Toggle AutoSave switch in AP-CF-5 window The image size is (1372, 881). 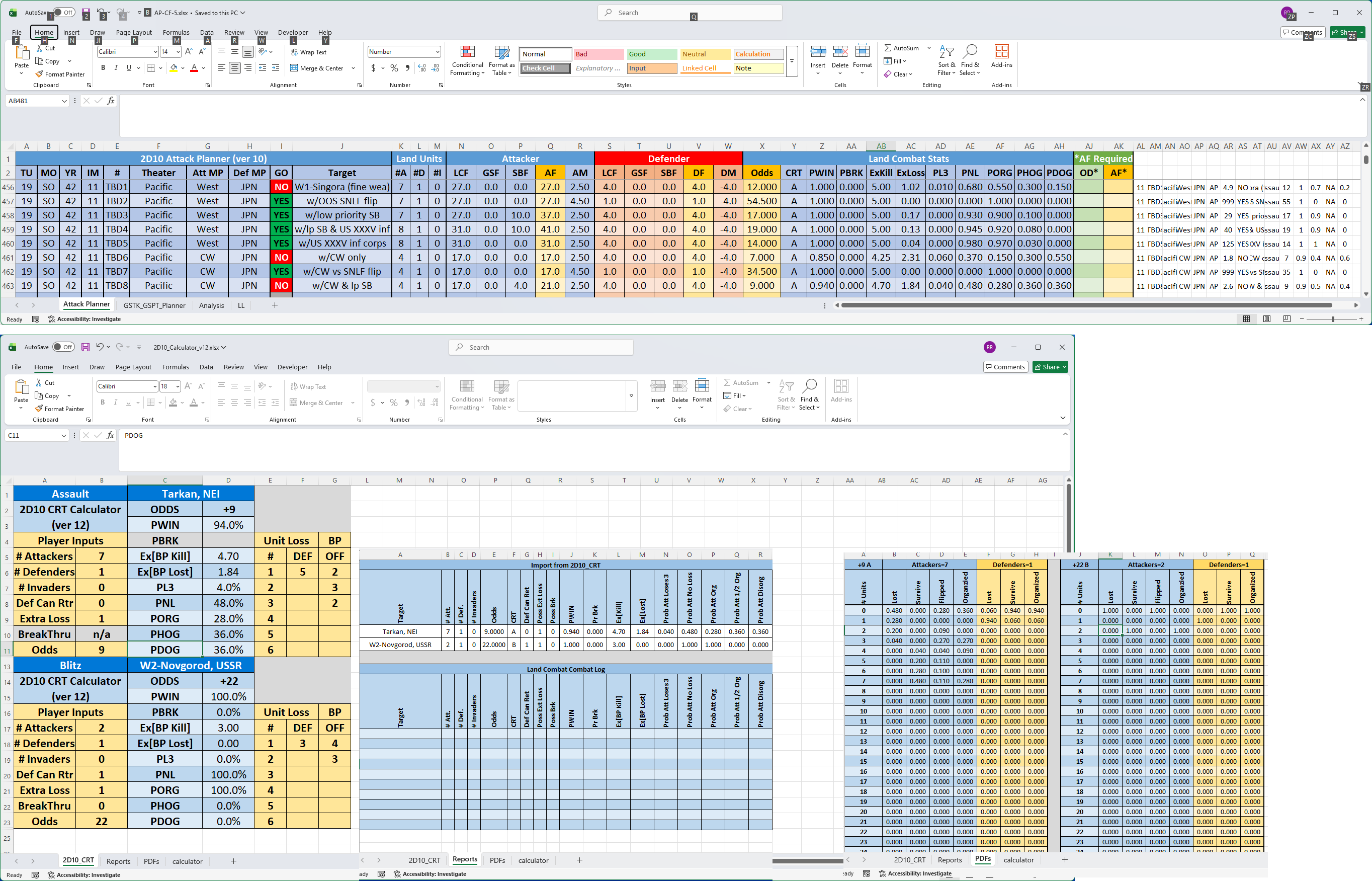click(x=63, y=13)
